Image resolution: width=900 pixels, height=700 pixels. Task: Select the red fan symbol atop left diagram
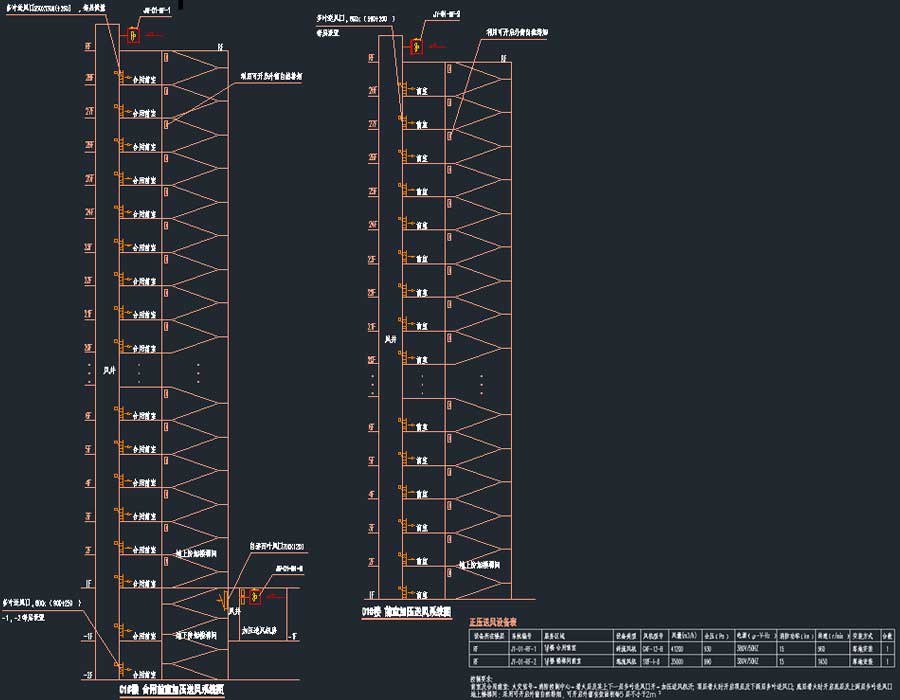click(x=133, y=36)
